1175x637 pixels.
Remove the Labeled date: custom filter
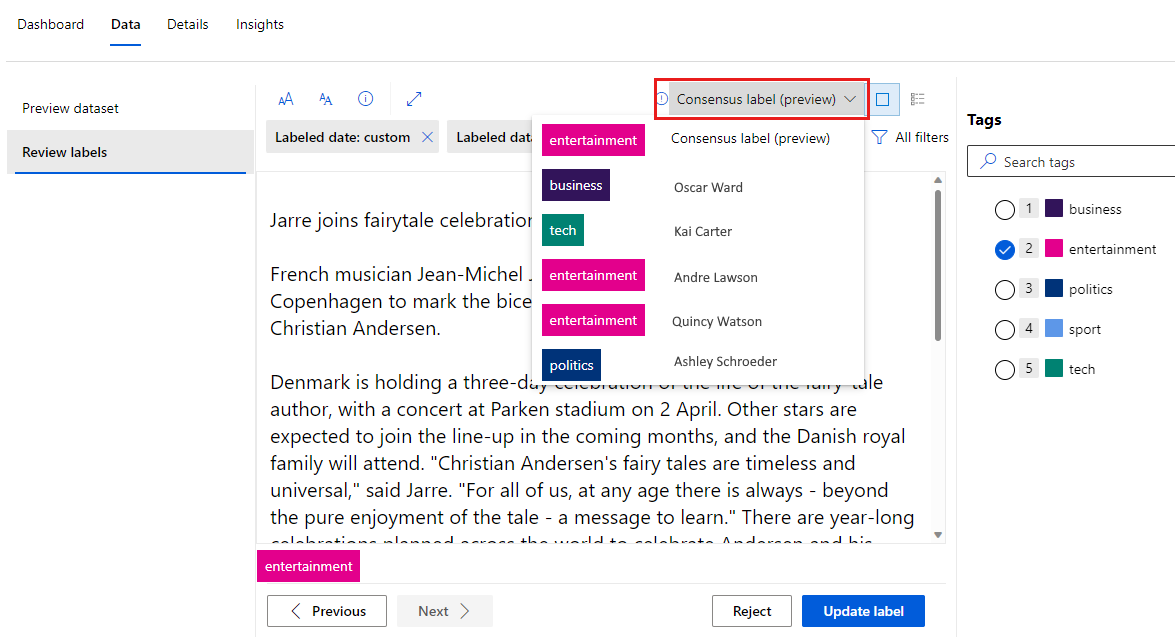coord(428,137)
